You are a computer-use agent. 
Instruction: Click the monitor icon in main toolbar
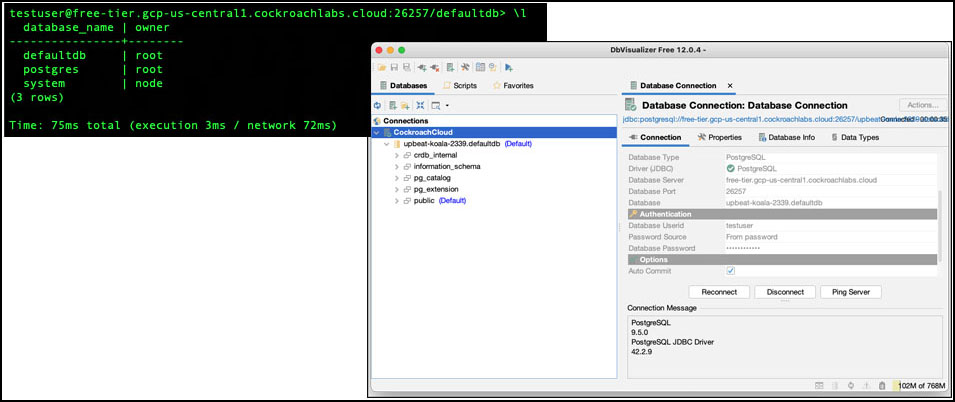[492, 68]
